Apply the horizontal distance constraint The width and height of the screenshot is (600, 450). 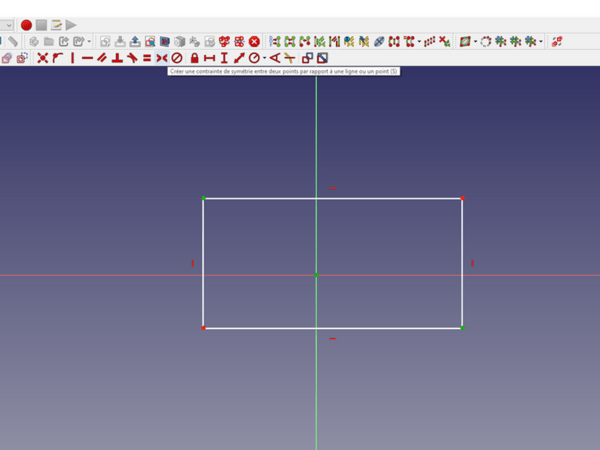pyautogui.click(x=209, y=59)
